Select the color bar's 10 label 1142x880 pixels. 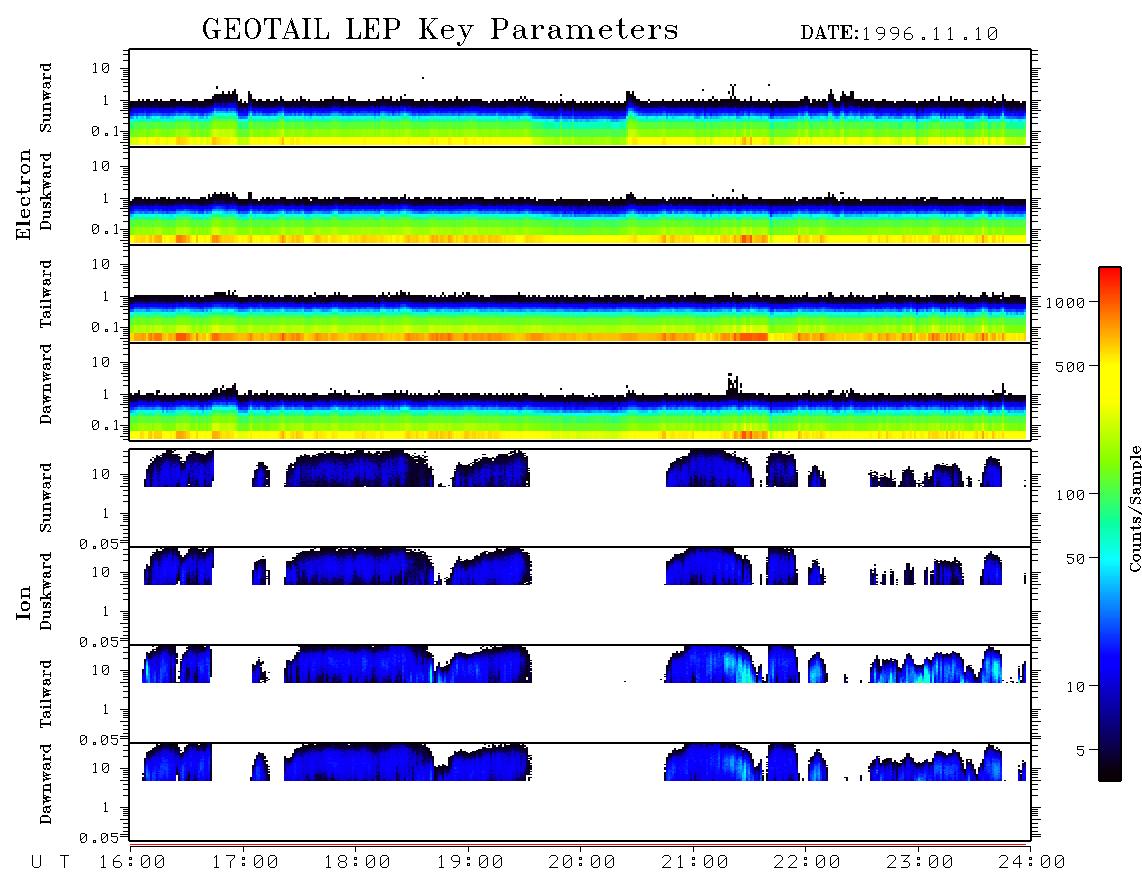coord(1075,687)
